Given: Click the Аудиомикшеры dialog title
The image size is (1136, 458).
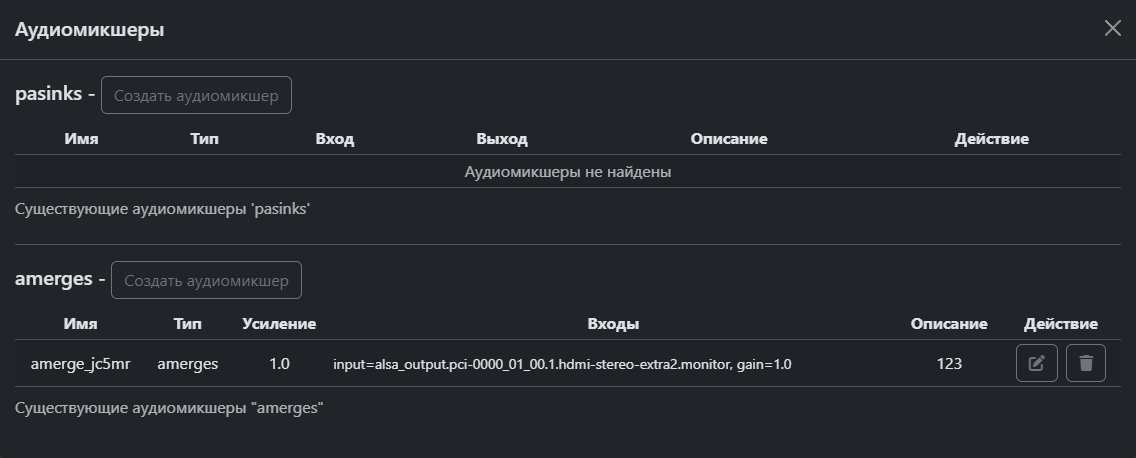Looking at the screenshot, I should coord(89,30).
